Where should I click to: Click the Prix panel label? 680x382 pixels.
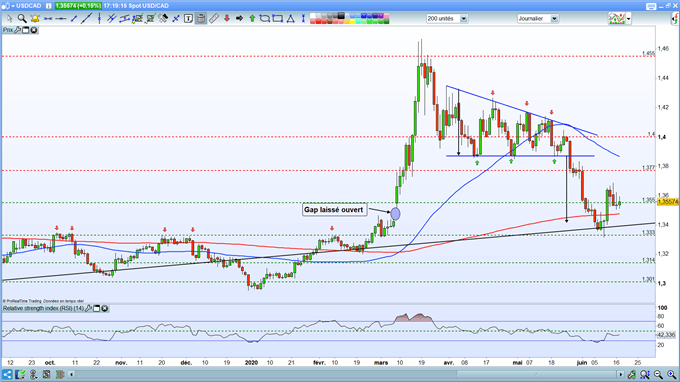tap(8, 30)
